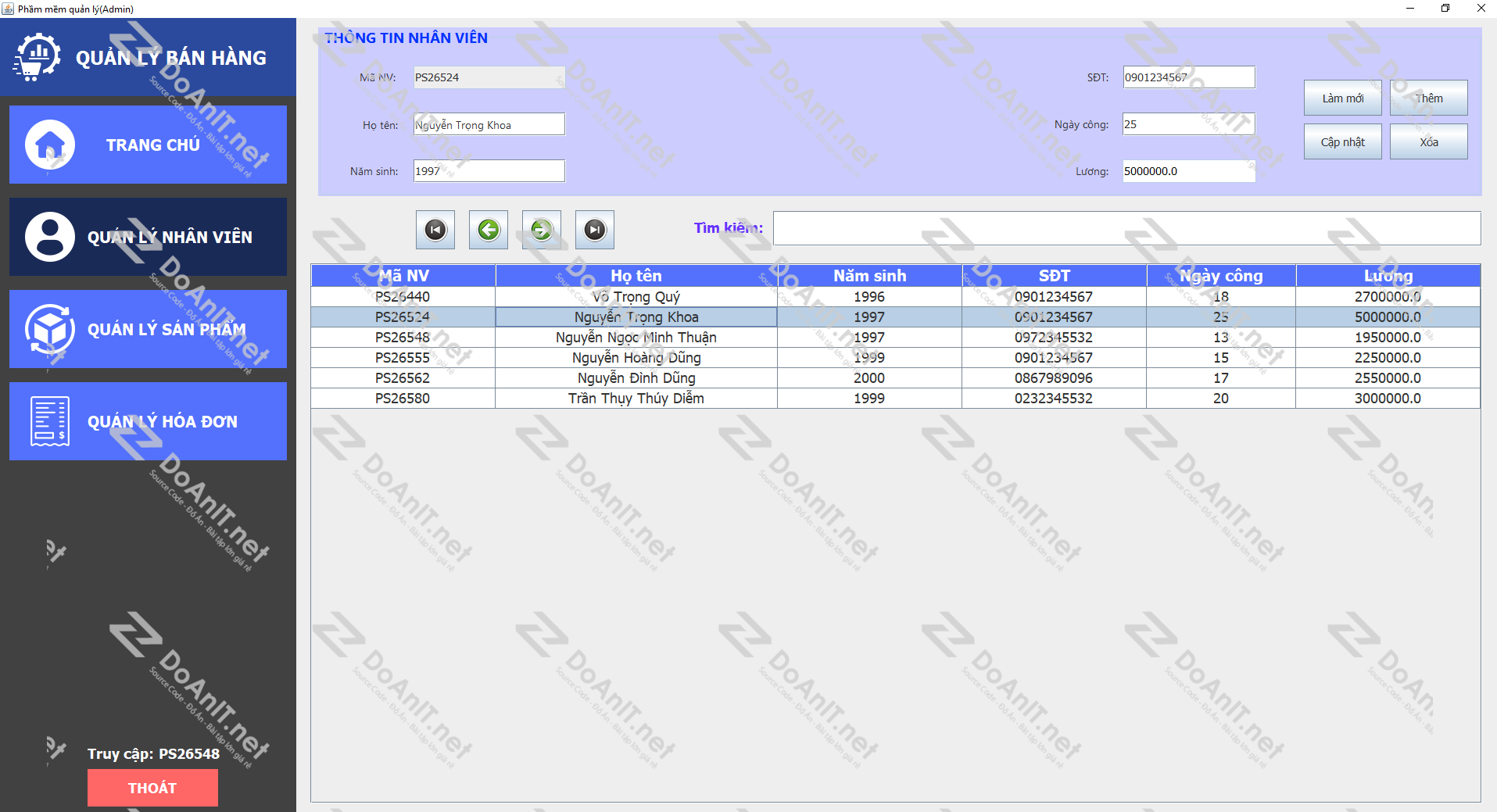Click the Ngày công field showing 25
Viewport: 1497px width, 812px height.
[x=1189, y=124]
